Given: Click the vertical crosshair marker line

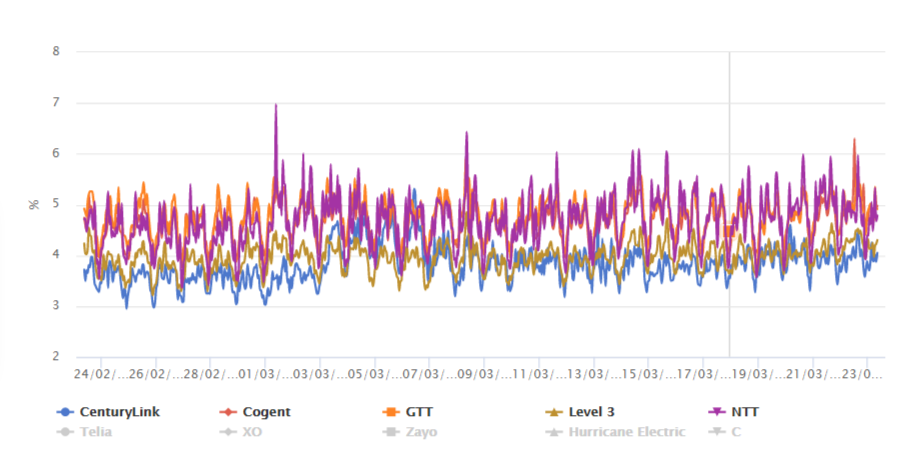Looking at the screenshot, I should [x=730, y=204].
